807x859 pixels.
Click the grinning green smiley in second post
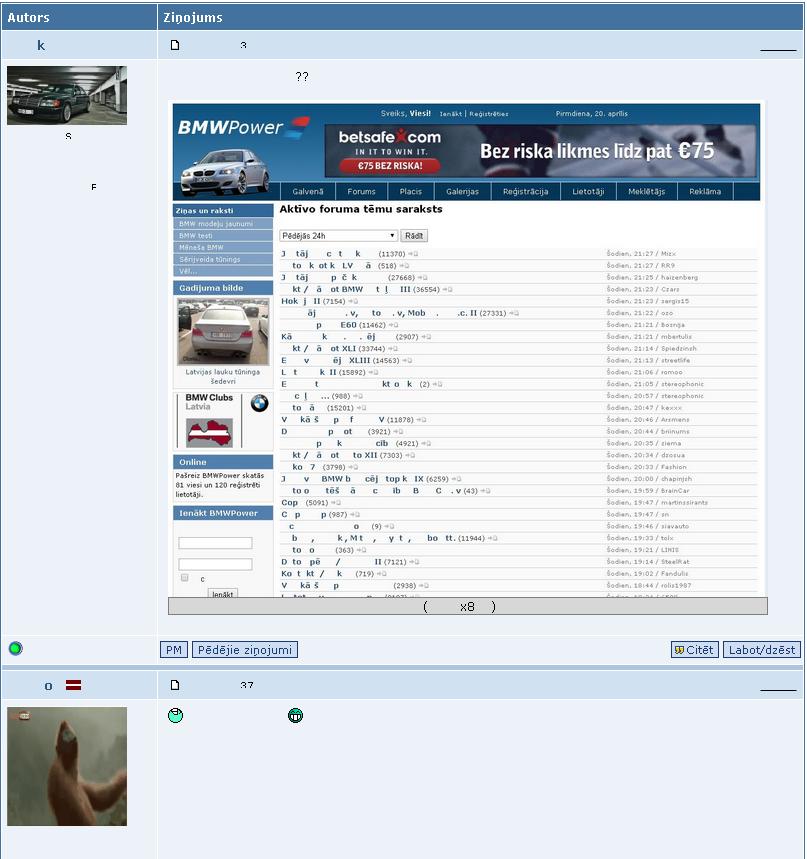pos(295,715)
